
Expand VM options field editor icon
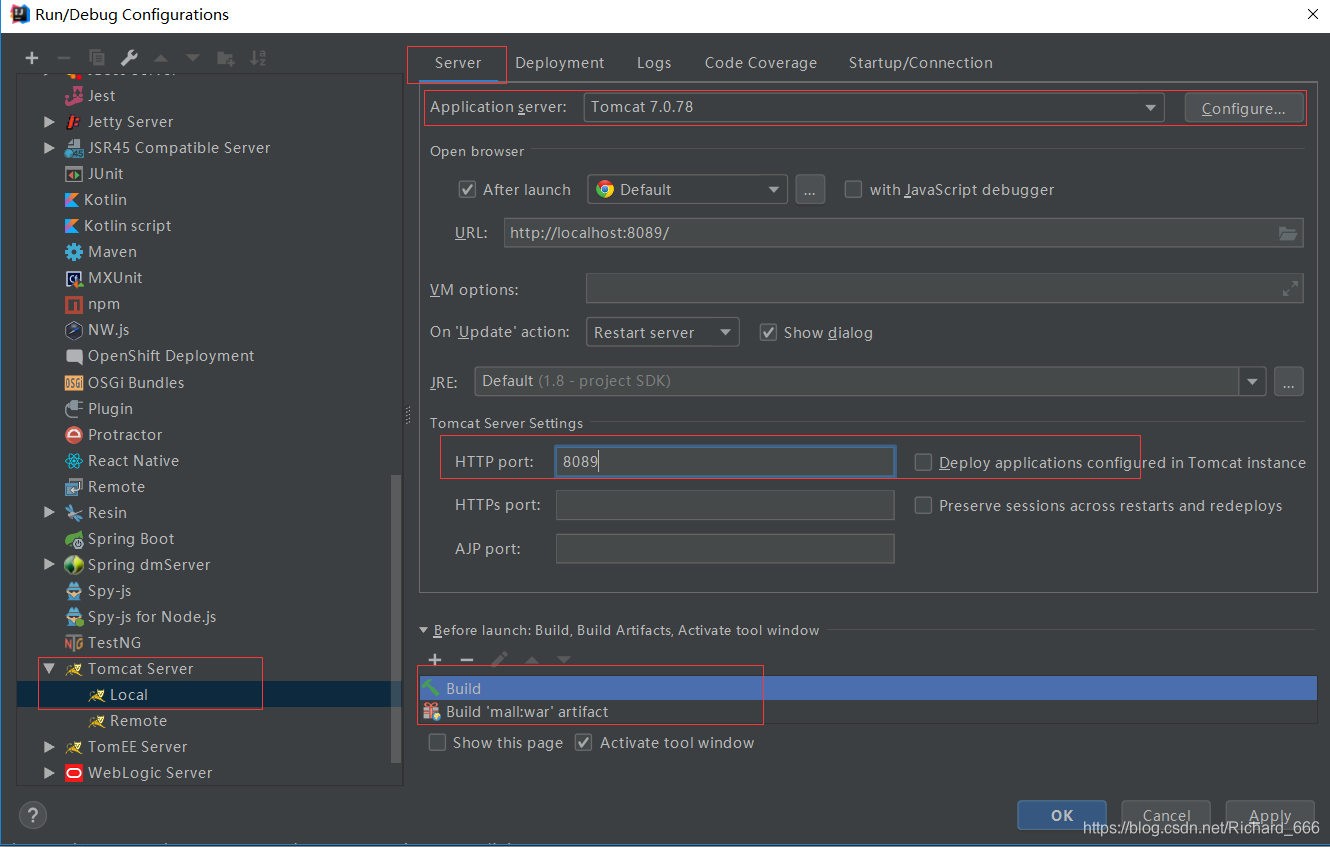pos(1291,289)
